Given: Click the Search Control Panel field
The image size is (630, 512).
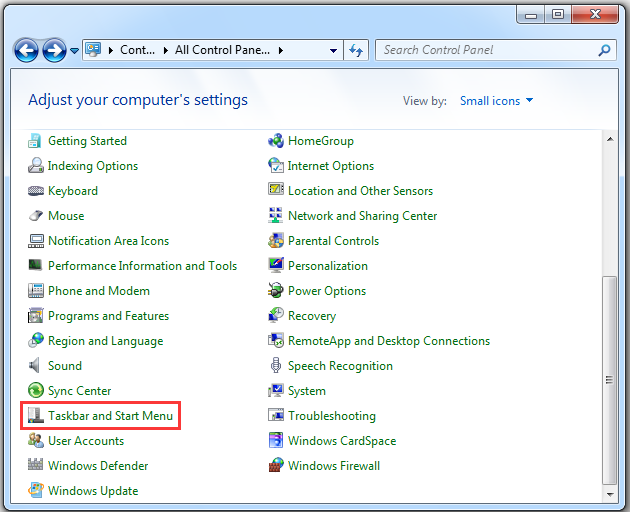Looking at the screenshot, I should 496,50.
